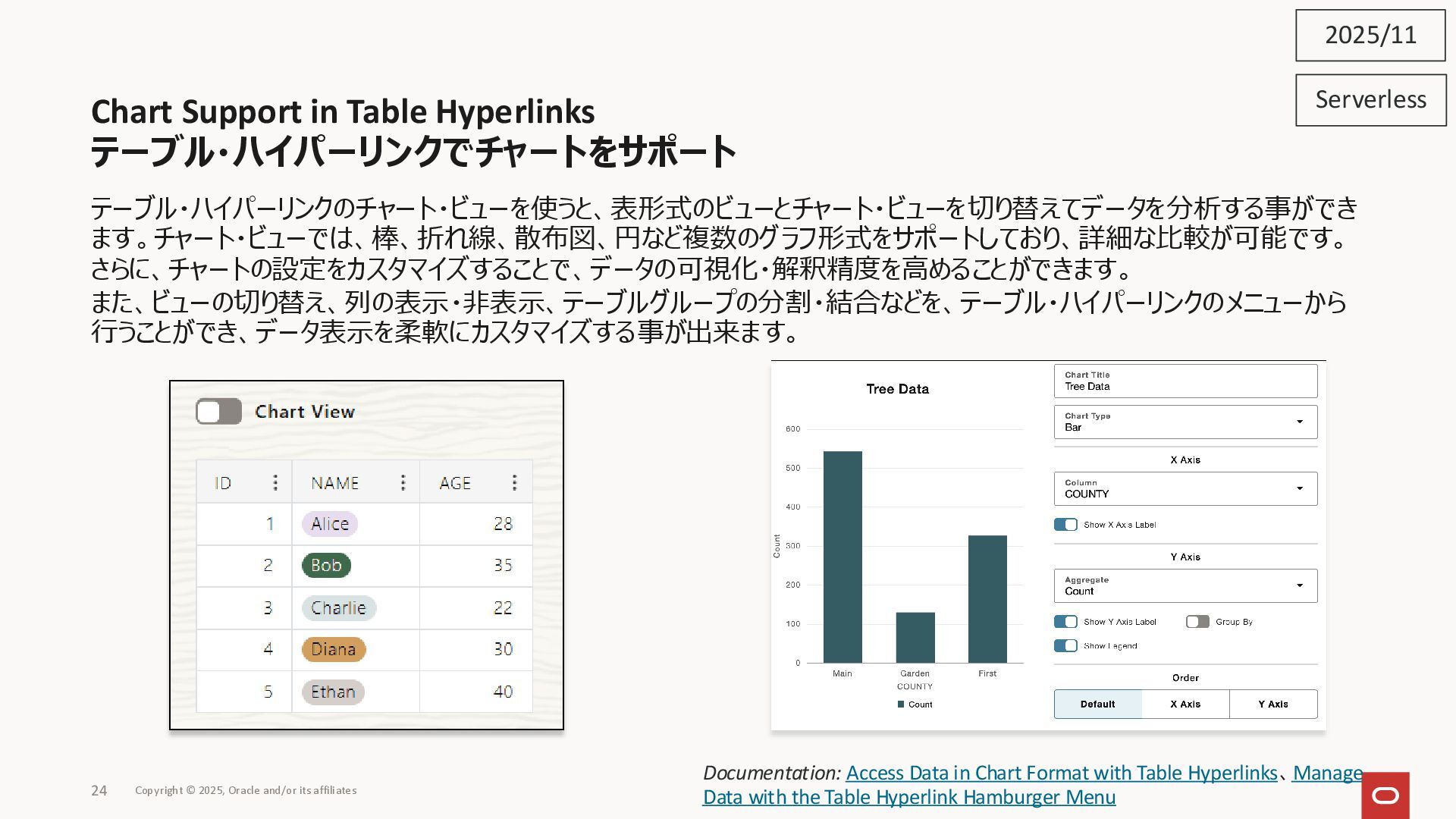Open the AGE column kebab menu
Screen dimensions: 1456x819
pyautogui.click(x=514, y=482)
